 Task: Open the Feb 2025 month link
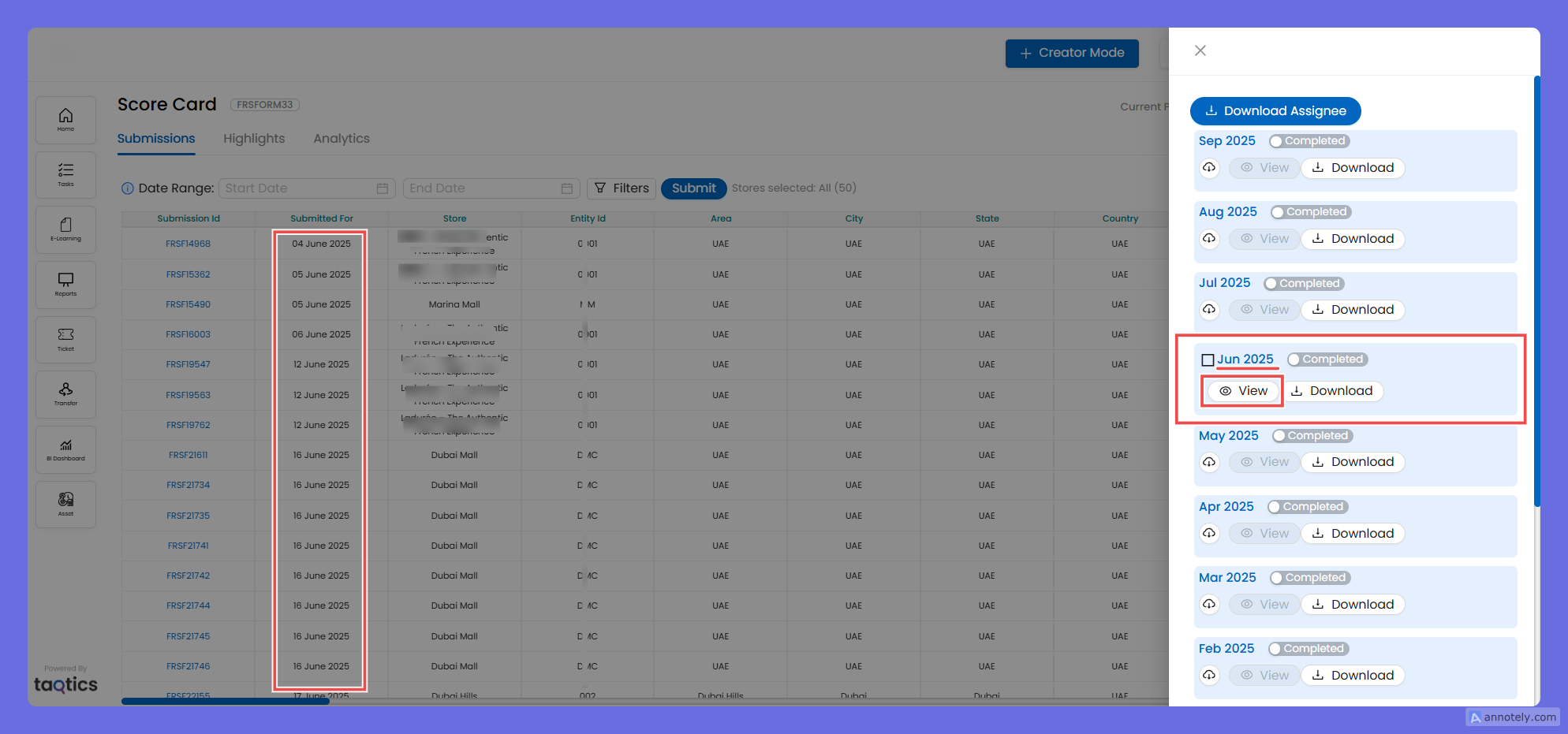coord(1226,649)
